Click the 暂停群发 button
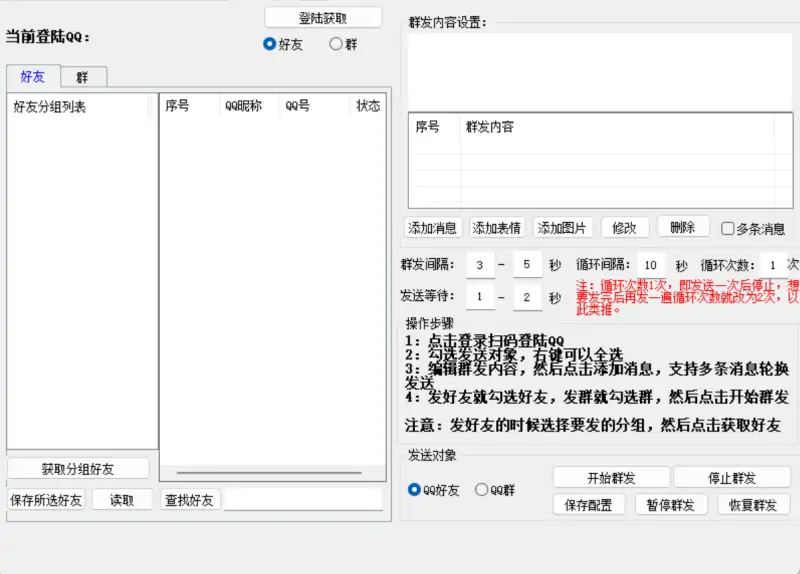The image size is (800, 574). tap(671, 505)
